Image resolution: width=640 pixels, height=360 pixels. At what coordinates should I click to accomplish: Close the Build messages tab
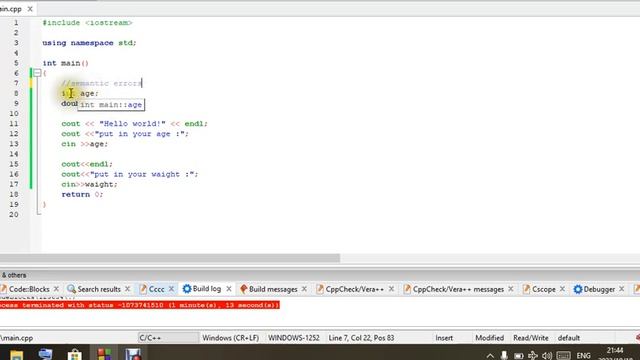(x=304, y=289)
